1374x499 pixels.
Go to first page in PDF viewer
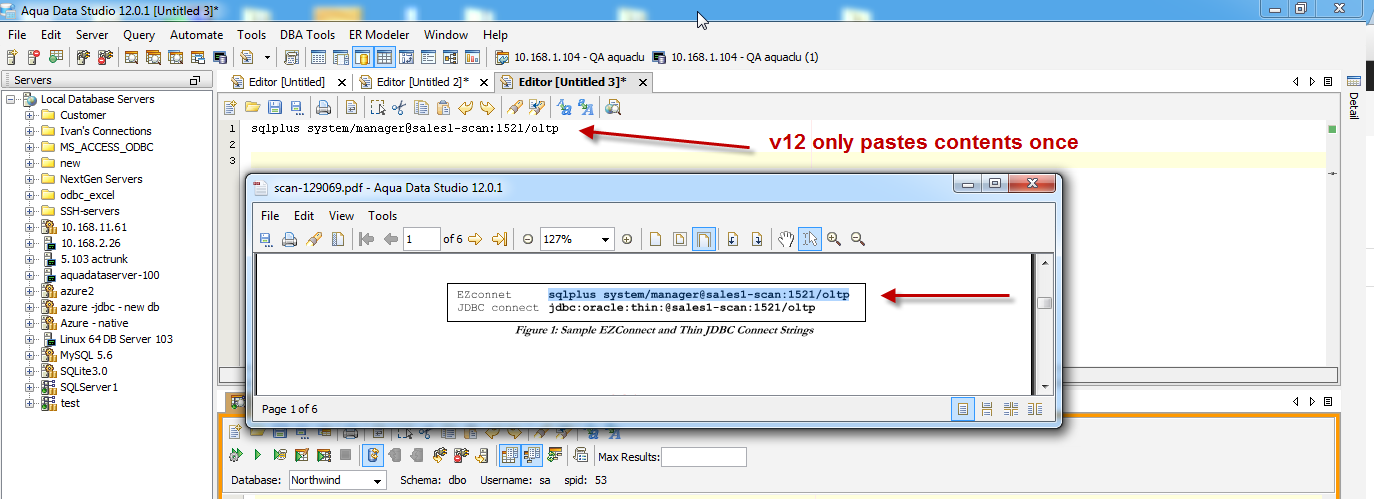click(x=366, y=239)
